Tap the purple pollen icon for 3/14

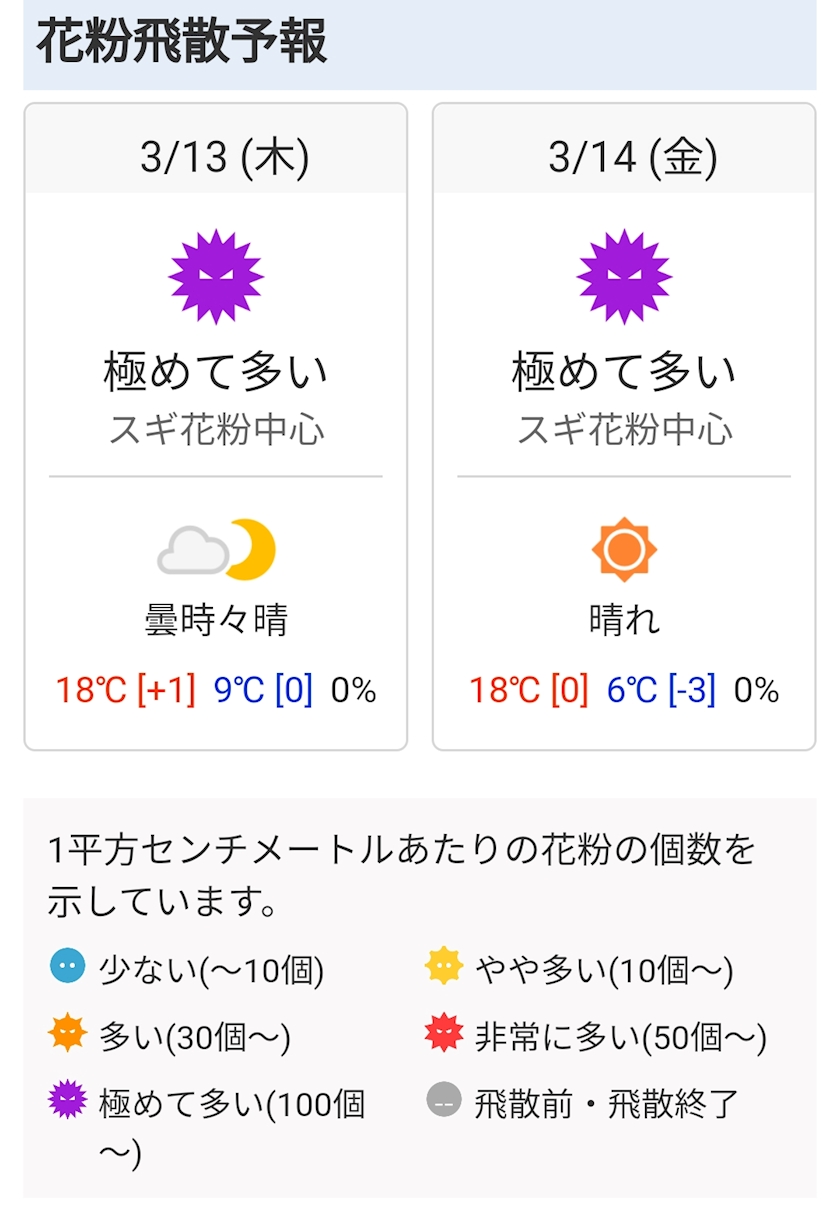pyautogui.click(x=624, y=277)
